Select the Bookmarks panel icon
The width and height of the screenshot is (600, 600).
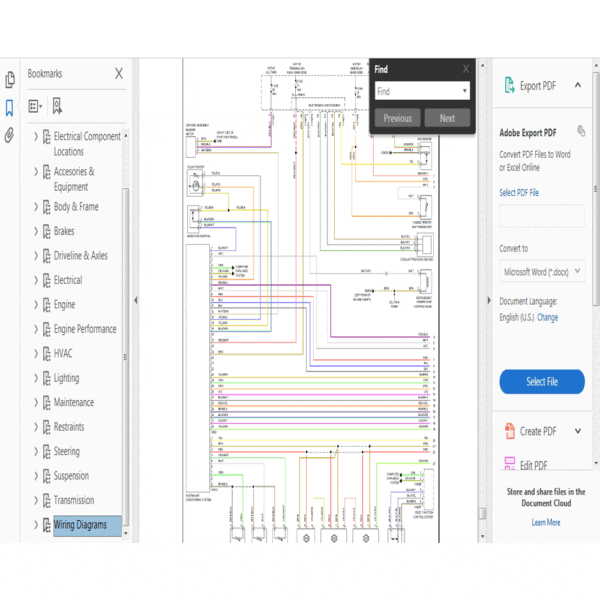point(9,108)
